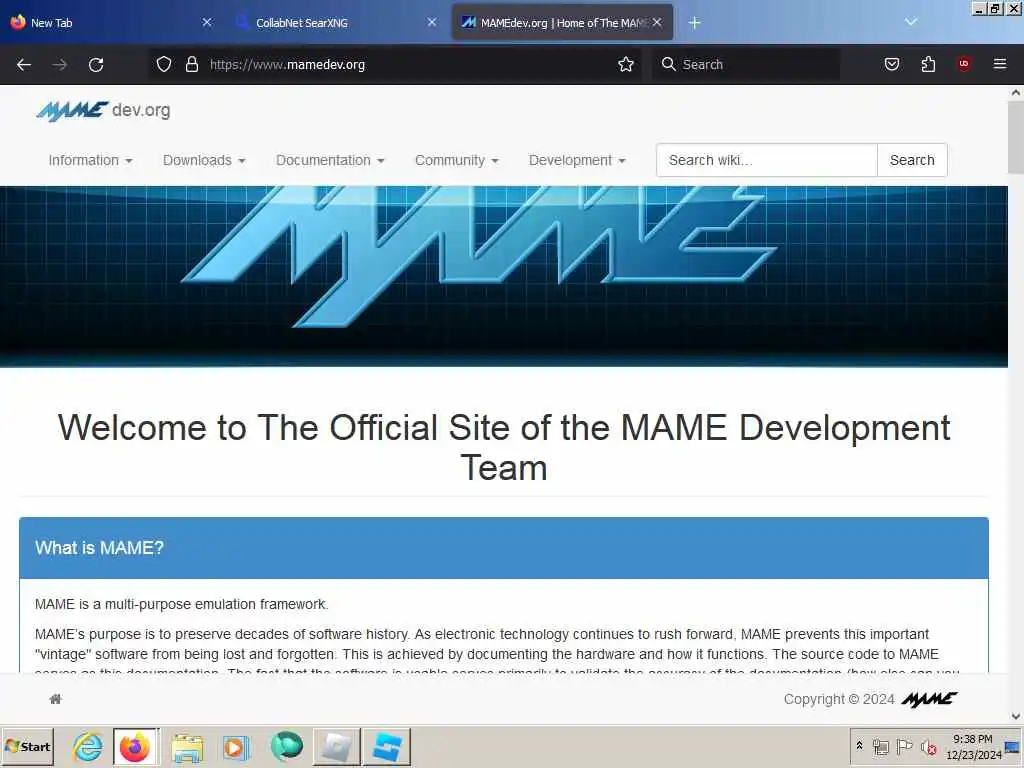Click the Search wiki text field
The image size is (1024, 768).
point(767,160)
